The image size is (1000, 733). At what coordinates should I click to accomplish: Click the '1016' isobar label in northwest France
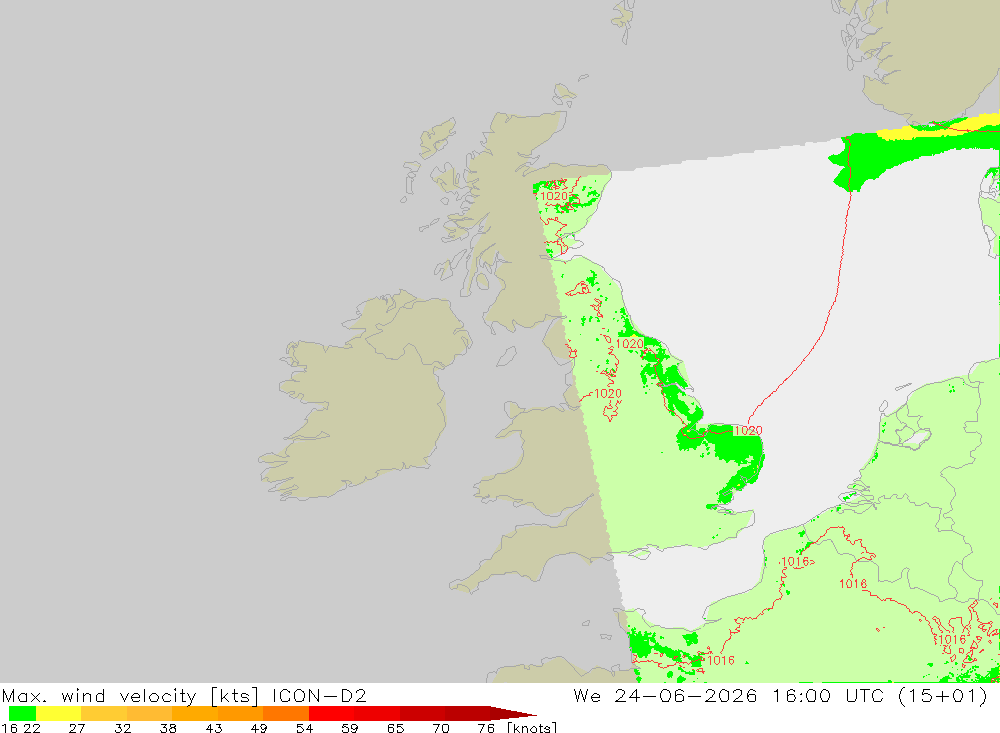[x=721, y=660]
